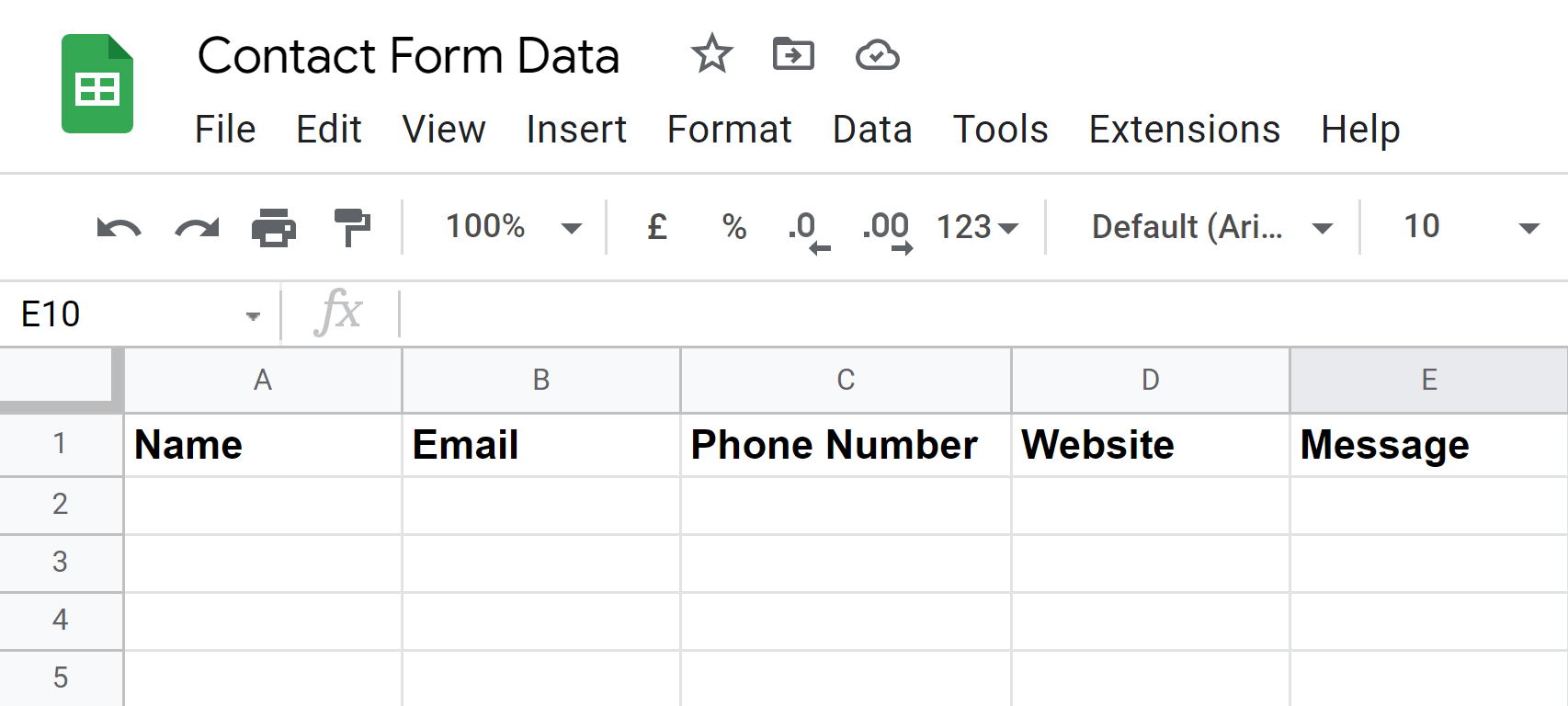The height and width of the screenshot is (706, 1568).
Task: Apply currency format with the £ icon
Action: (655, 226)
